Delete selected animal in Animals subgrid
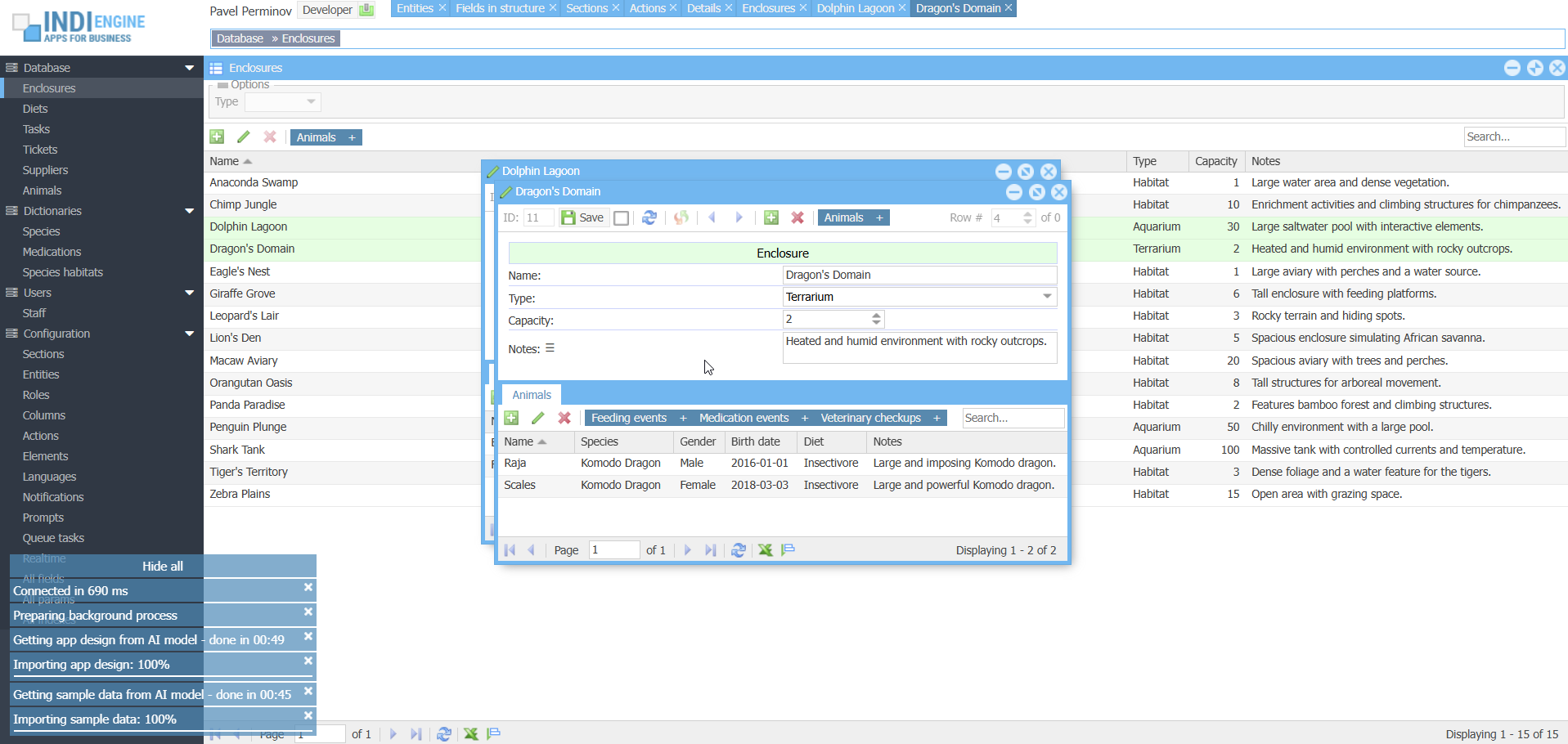1568x744 pixels. [564, 418]
